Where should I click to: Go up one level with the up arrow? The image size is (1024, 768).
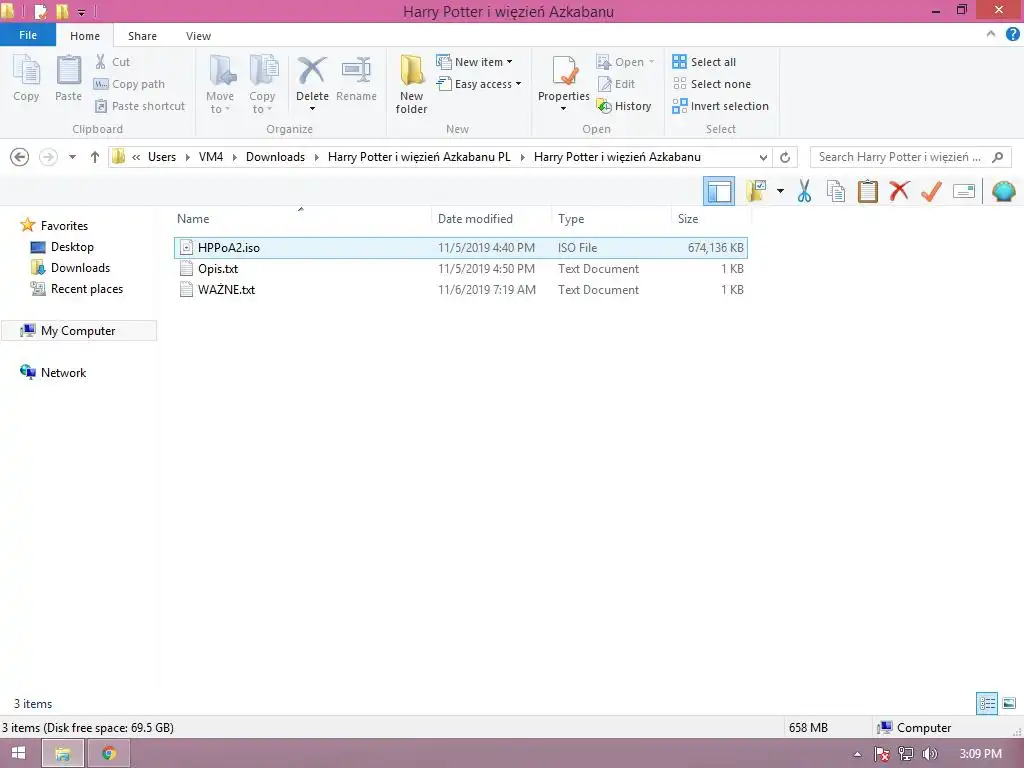(95, 157)
